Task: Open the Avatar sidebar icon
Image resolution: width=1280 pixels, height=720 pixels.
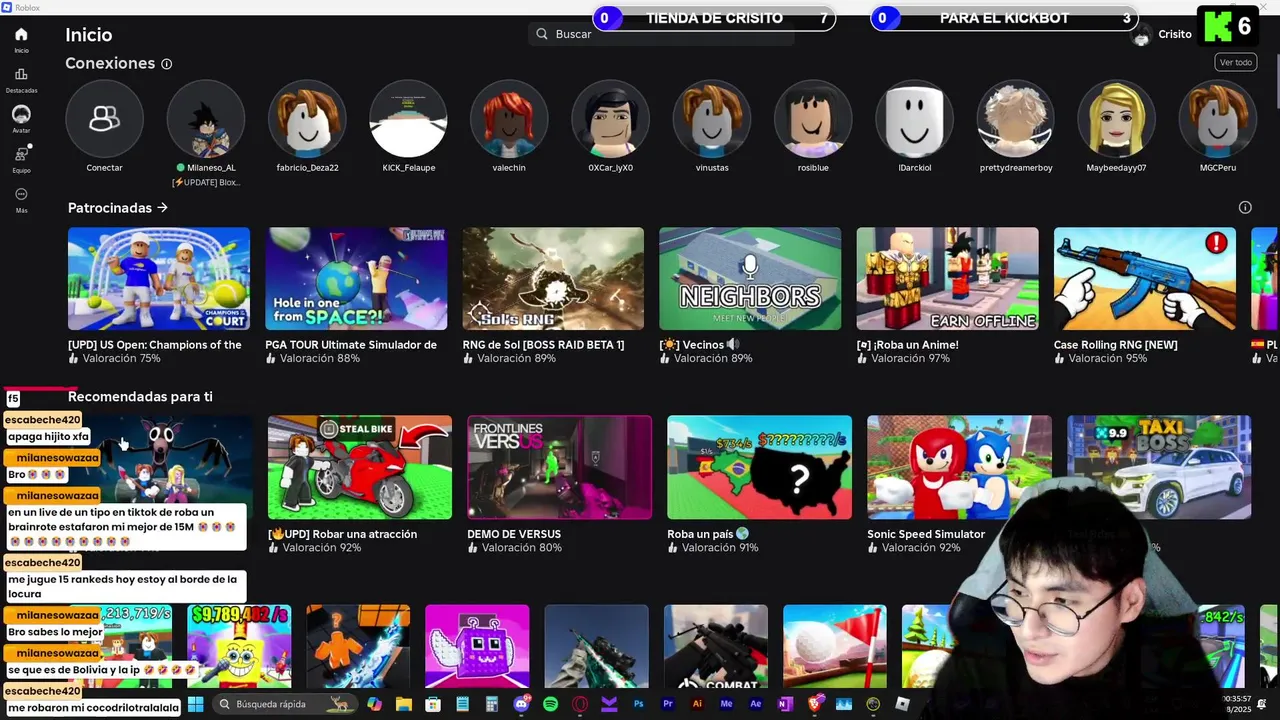Action: [21, 114]
